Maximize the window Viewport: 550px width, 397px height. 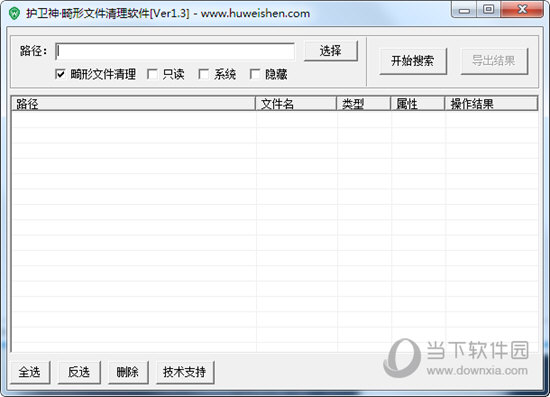(x=488, y=9)
